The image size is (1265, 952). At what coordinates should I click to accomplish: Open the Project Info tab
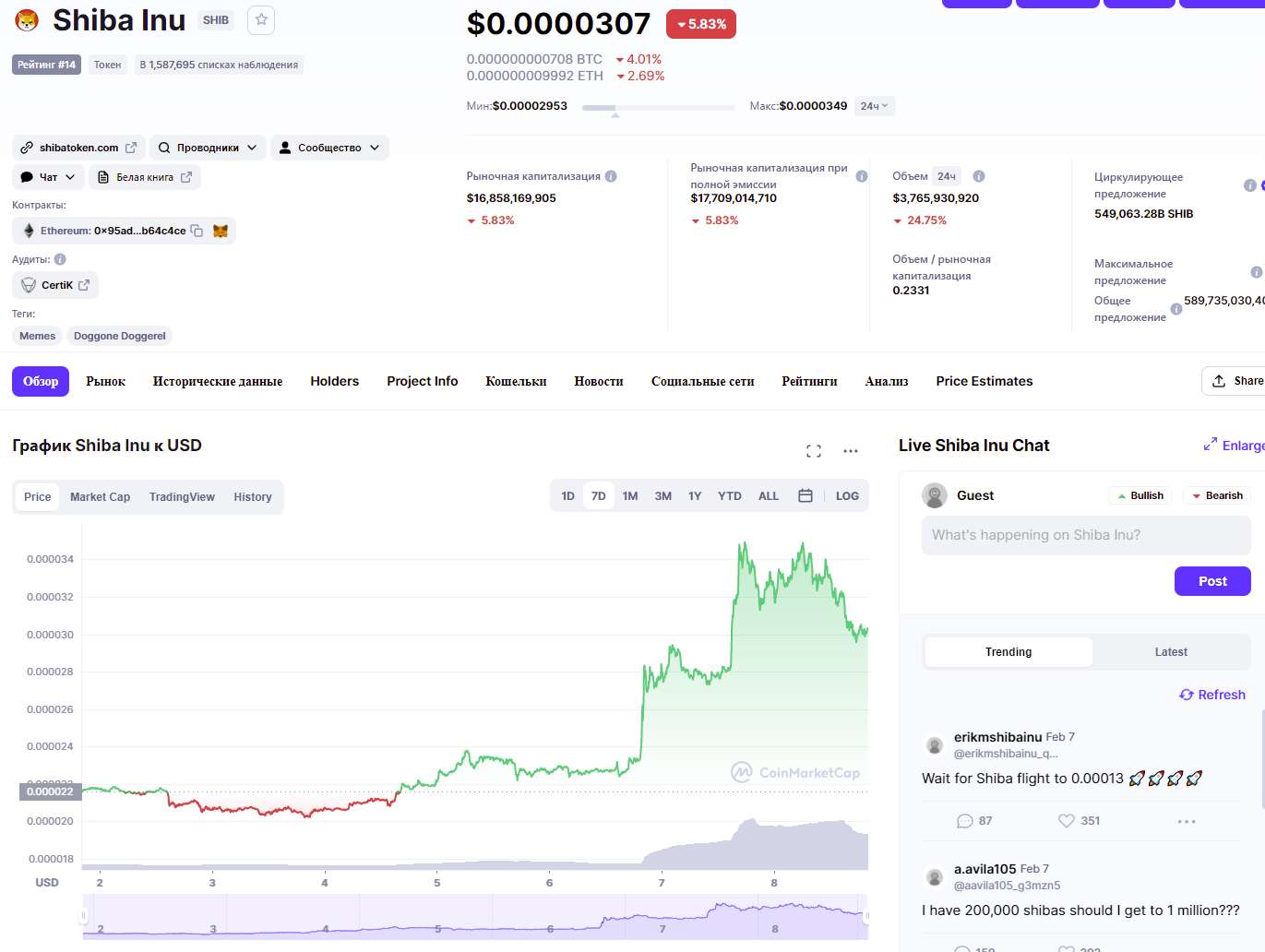click(423, 381)
